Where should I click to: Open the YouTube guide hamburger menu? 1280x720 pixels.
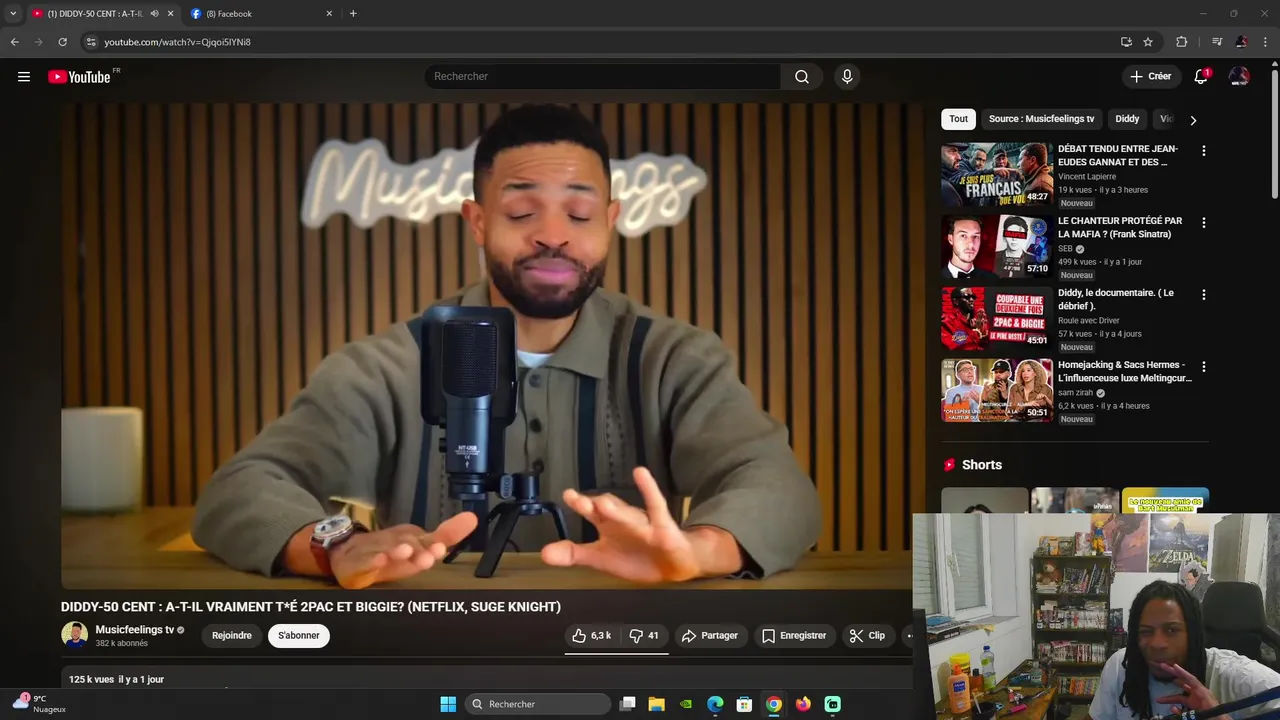(24, 77)
